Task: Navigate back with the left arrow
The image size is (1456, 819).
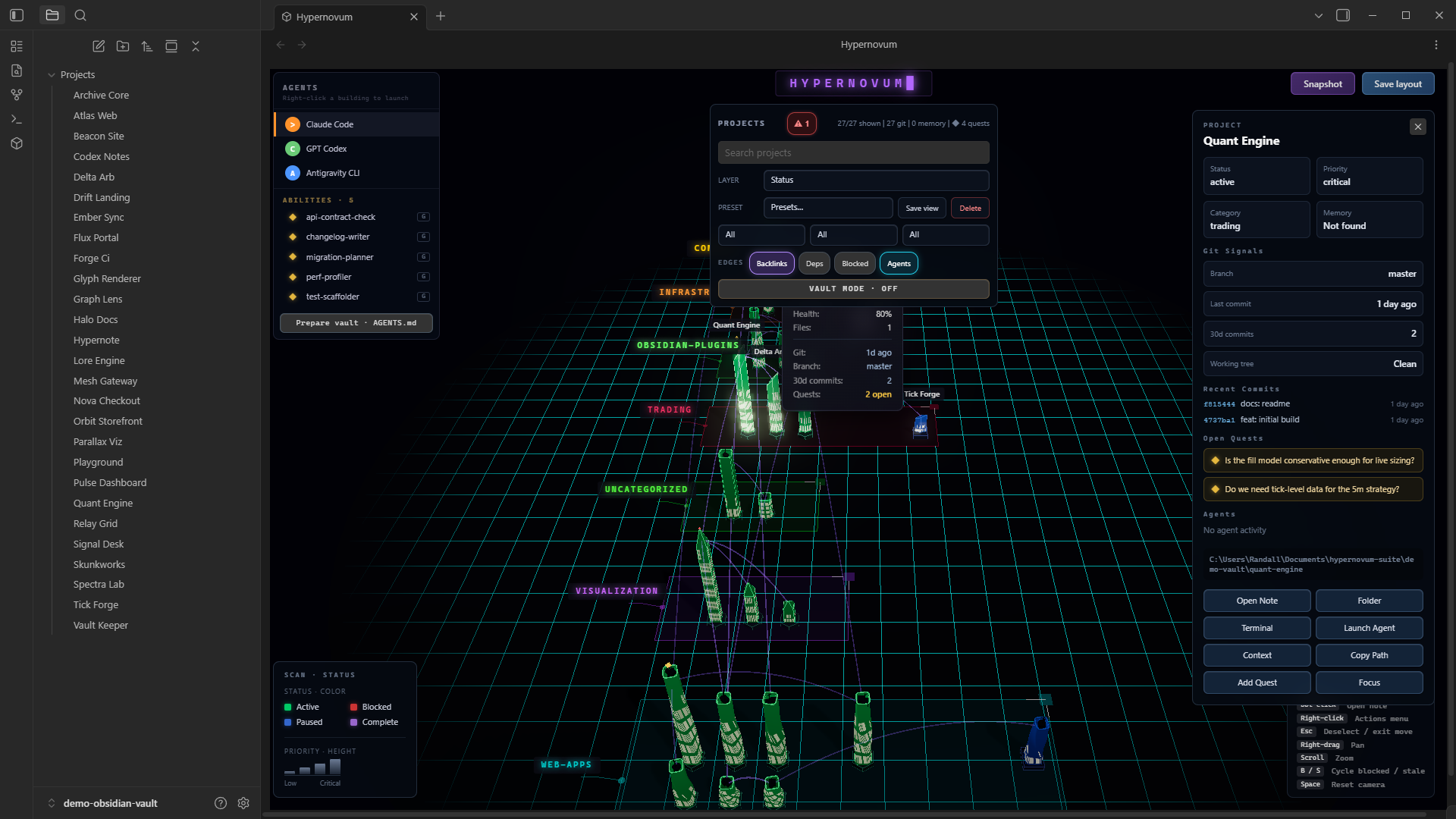Action: pos(281,45)
